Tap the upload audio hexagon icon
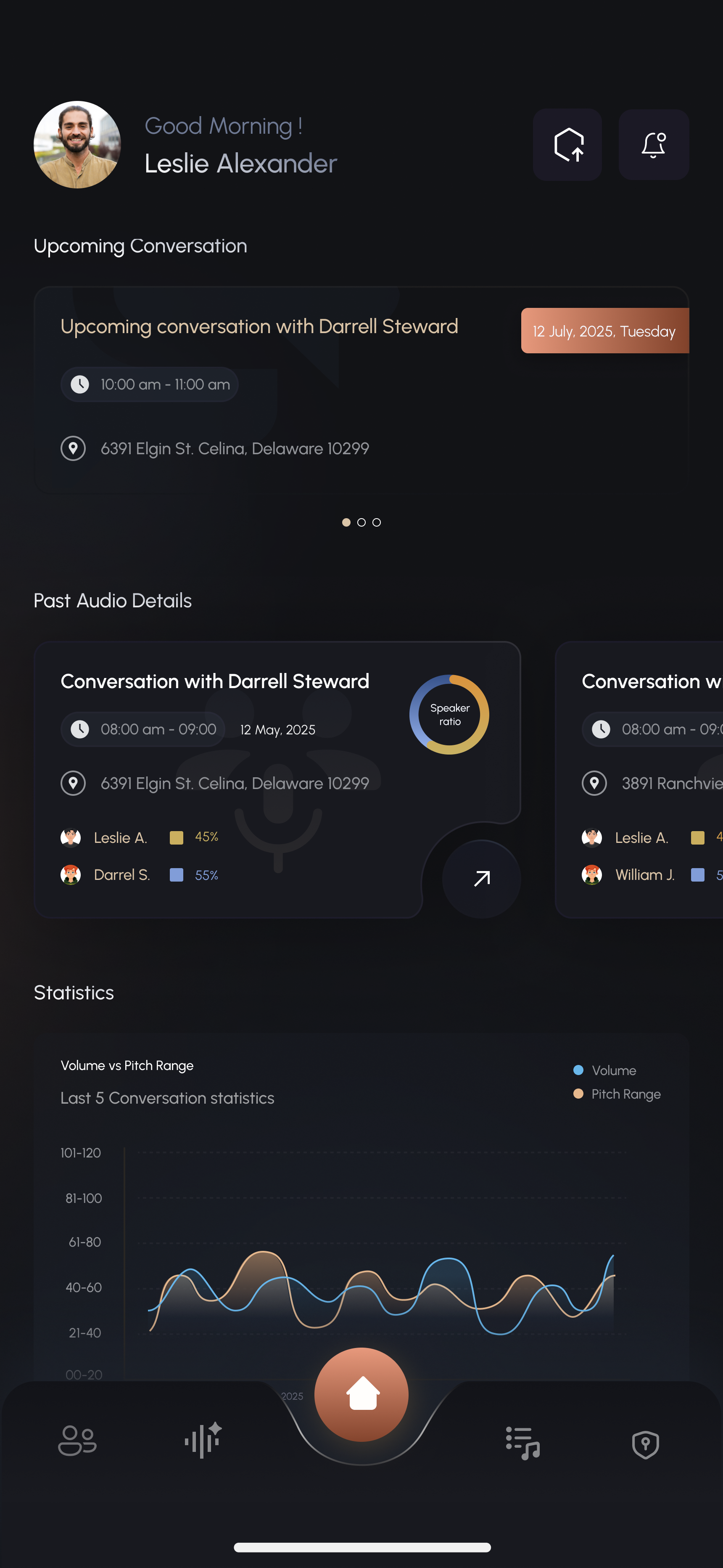Screen dimensions: 723x1568 pyautogui.click(x=567, y=145)
